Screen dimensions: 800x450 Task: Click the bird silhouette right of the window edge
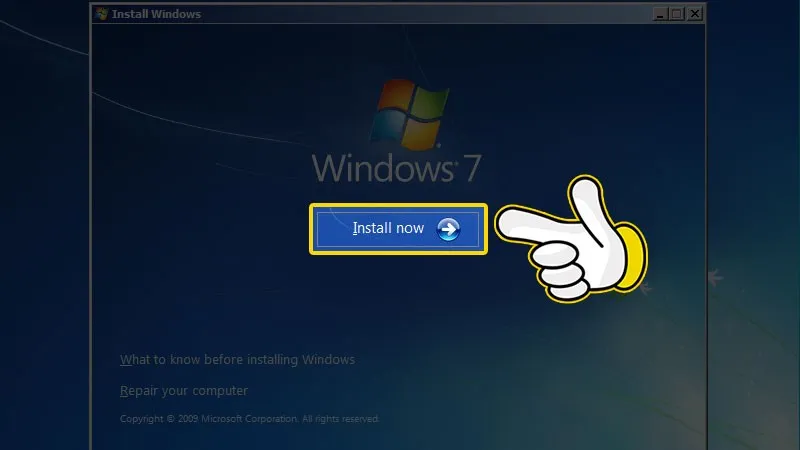715,278
